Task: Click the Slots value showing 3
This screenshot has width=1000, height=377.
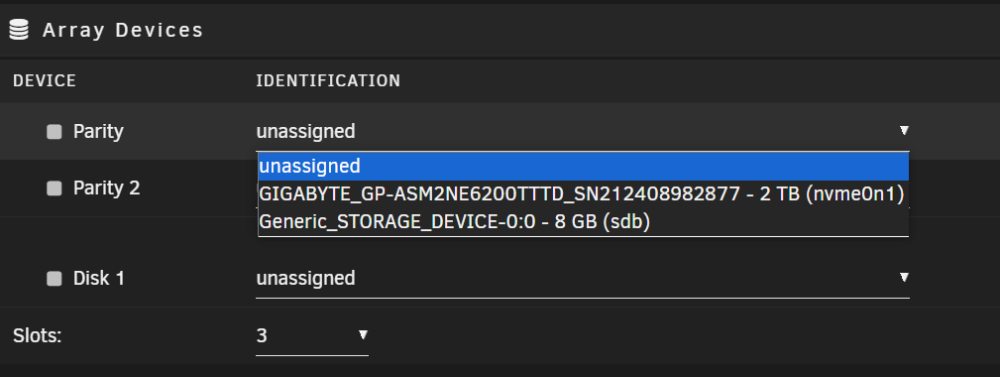Action: click(312, 336)
